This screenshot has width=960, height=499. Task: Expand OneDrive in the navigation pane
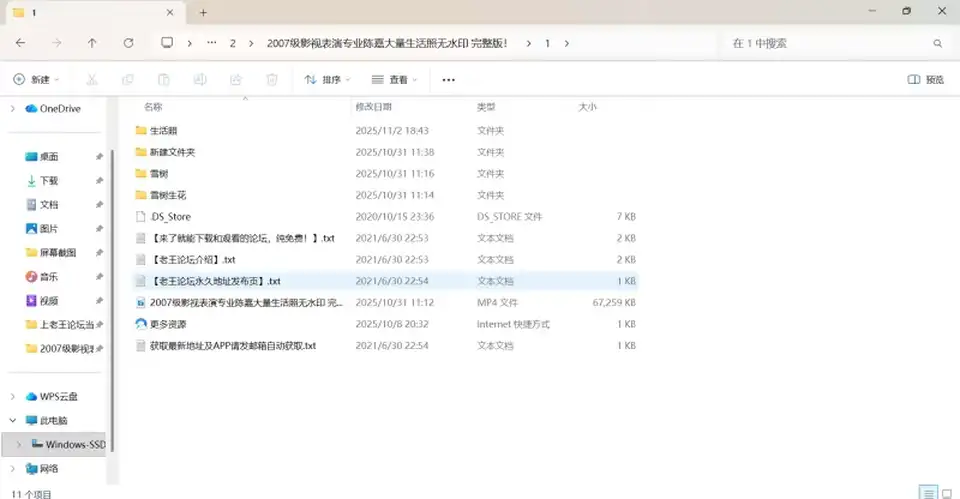(13, 108)
